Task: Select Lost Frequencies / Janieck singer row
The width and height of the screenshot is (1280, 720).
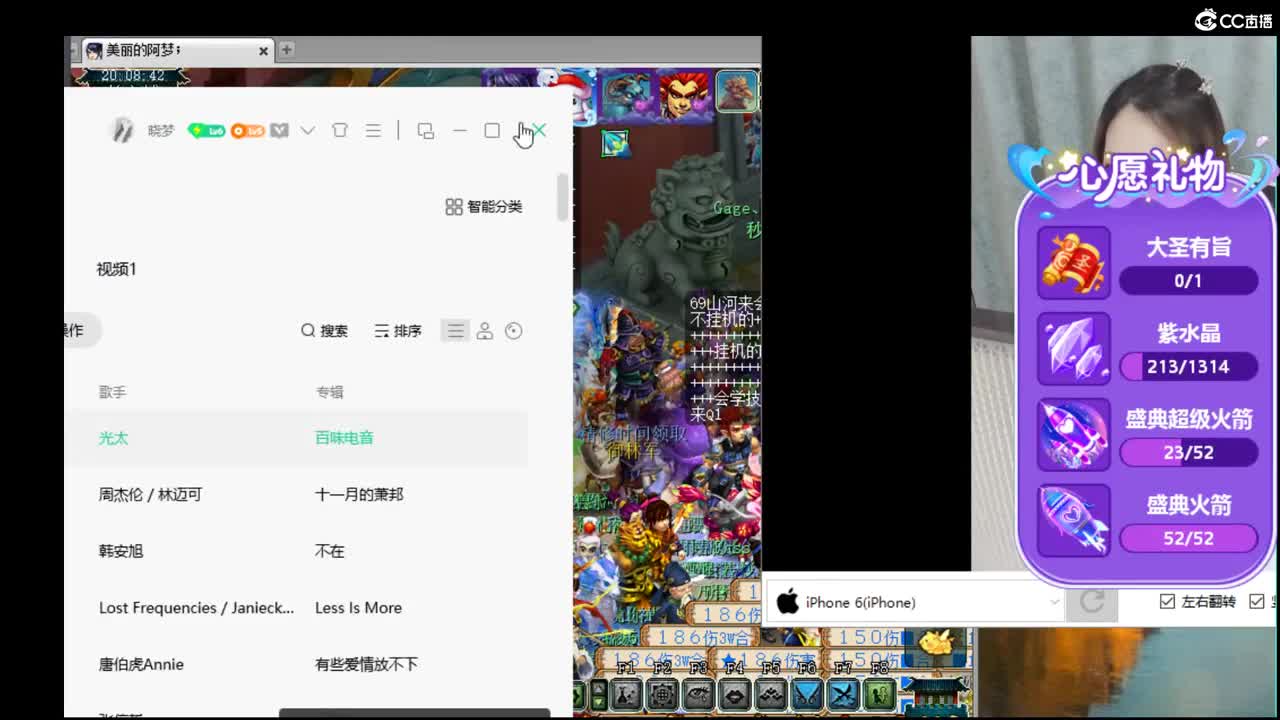Action: pyautogui.click(x=196, y=608)
